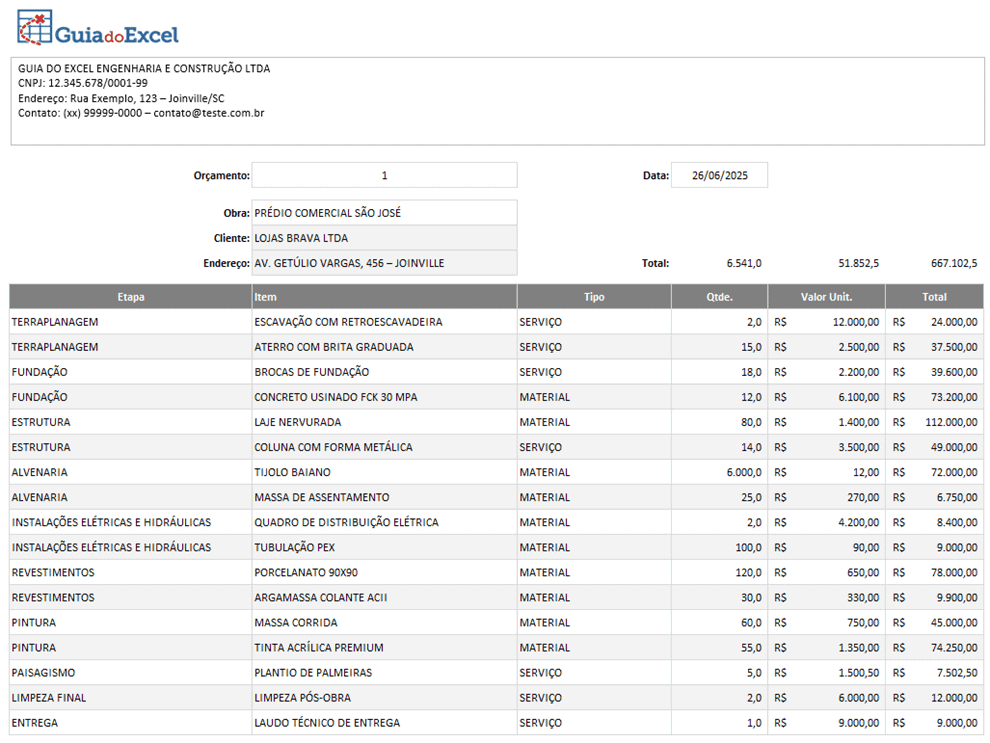This screenshot has height=743, width=990.
Task: Select the Data field showing 26/06/2025
Action: coord(719,176)
